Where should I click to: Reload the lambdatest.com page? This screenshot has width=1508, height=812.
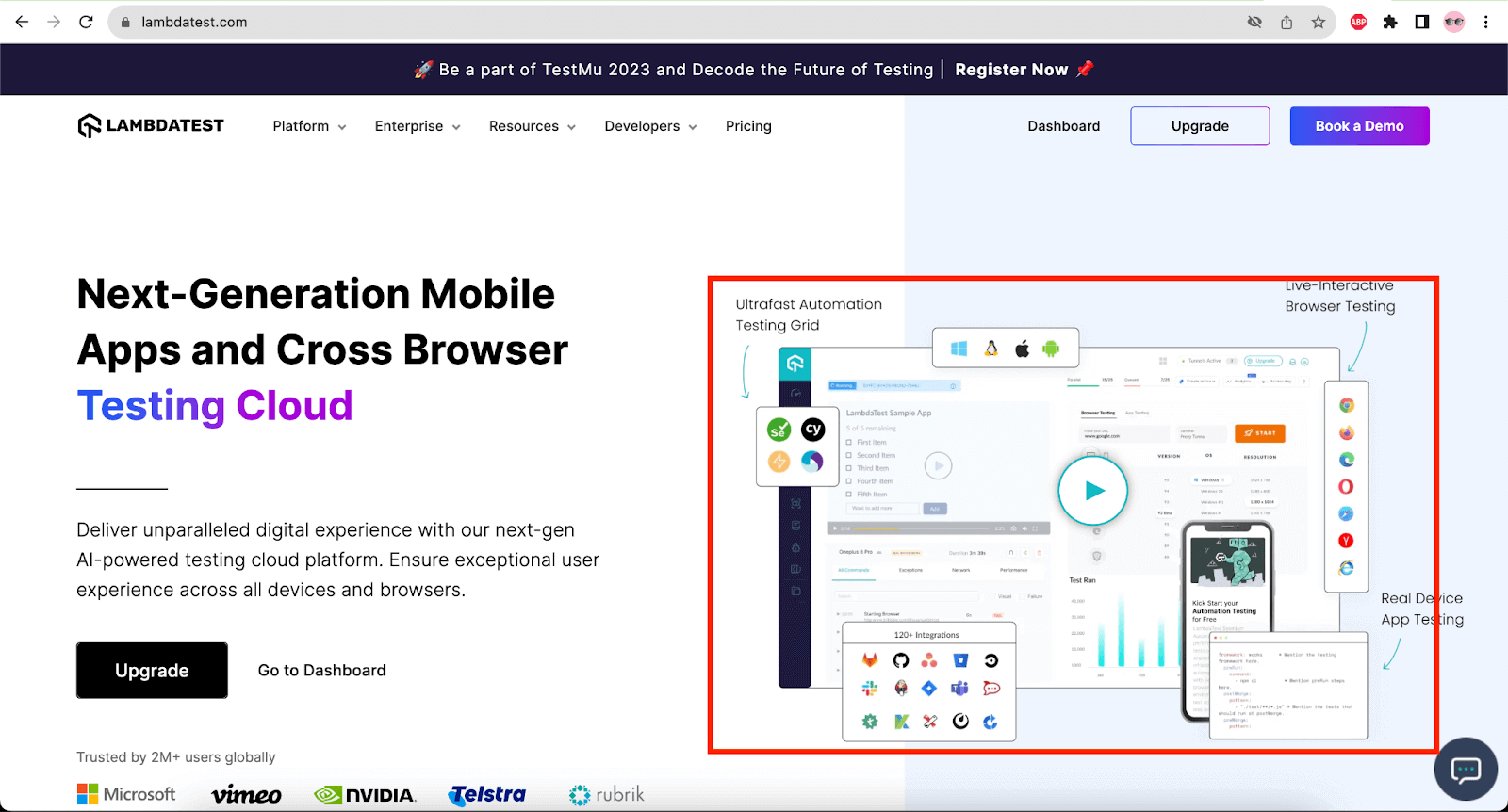point(86,22)
